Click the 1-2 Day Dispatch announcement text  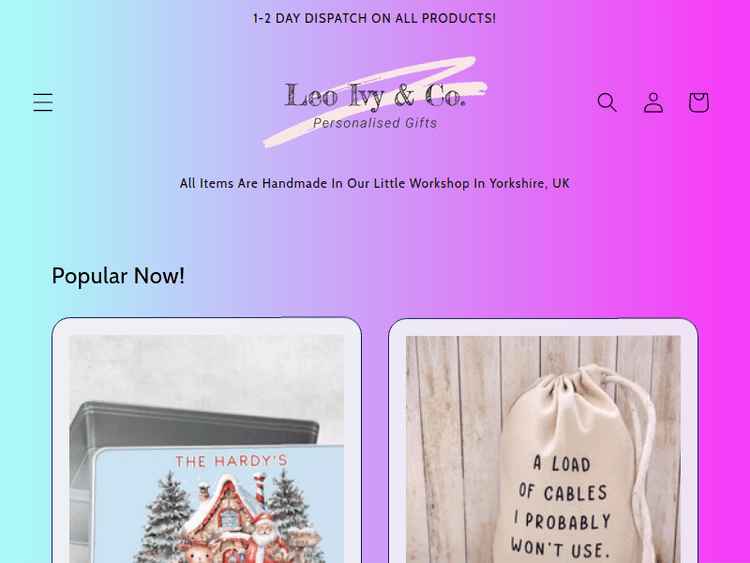pos(375,19)
